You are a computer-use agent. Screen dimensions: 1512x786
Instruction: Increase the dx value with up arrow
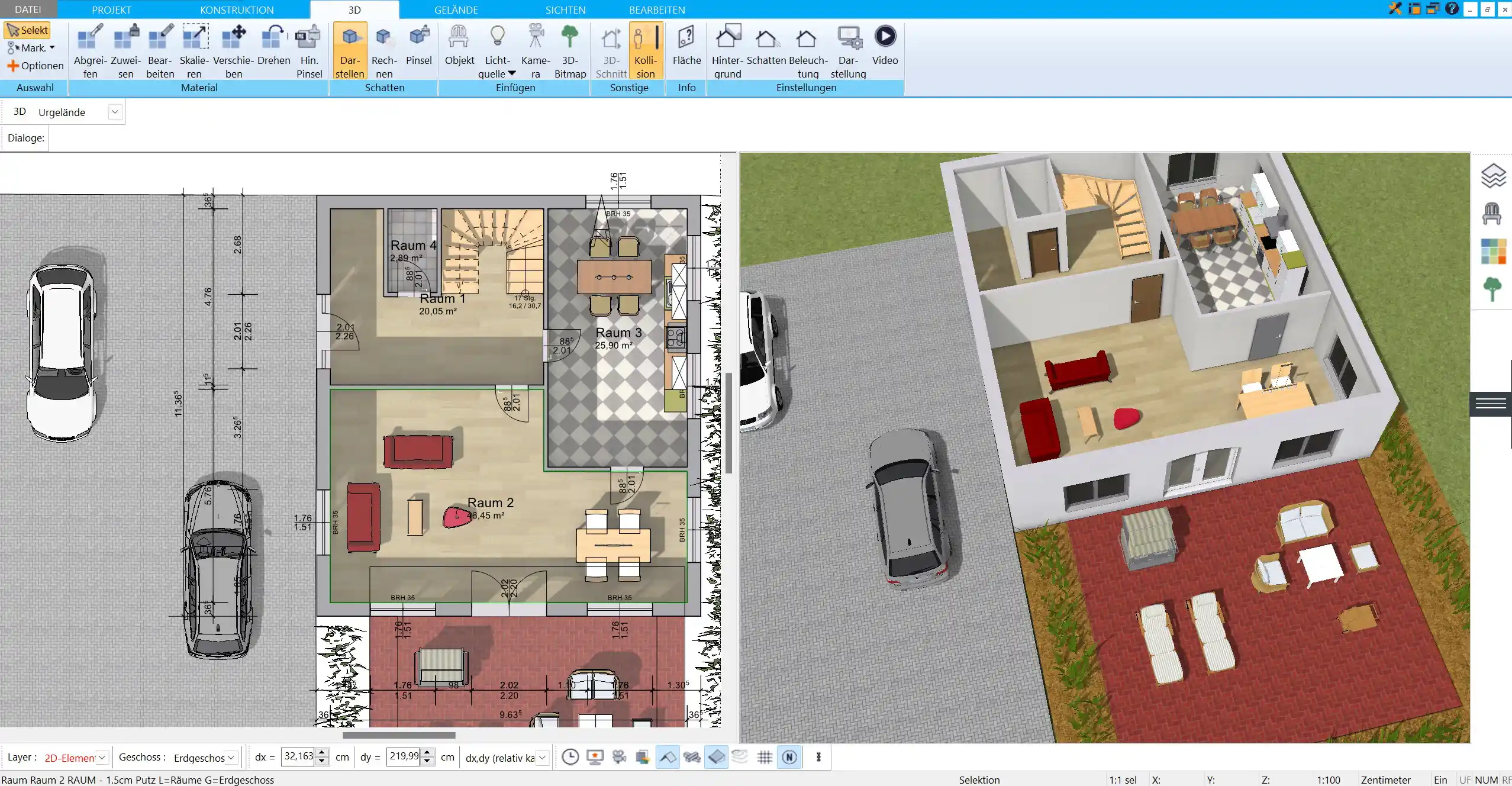click(x=322, y=753)
